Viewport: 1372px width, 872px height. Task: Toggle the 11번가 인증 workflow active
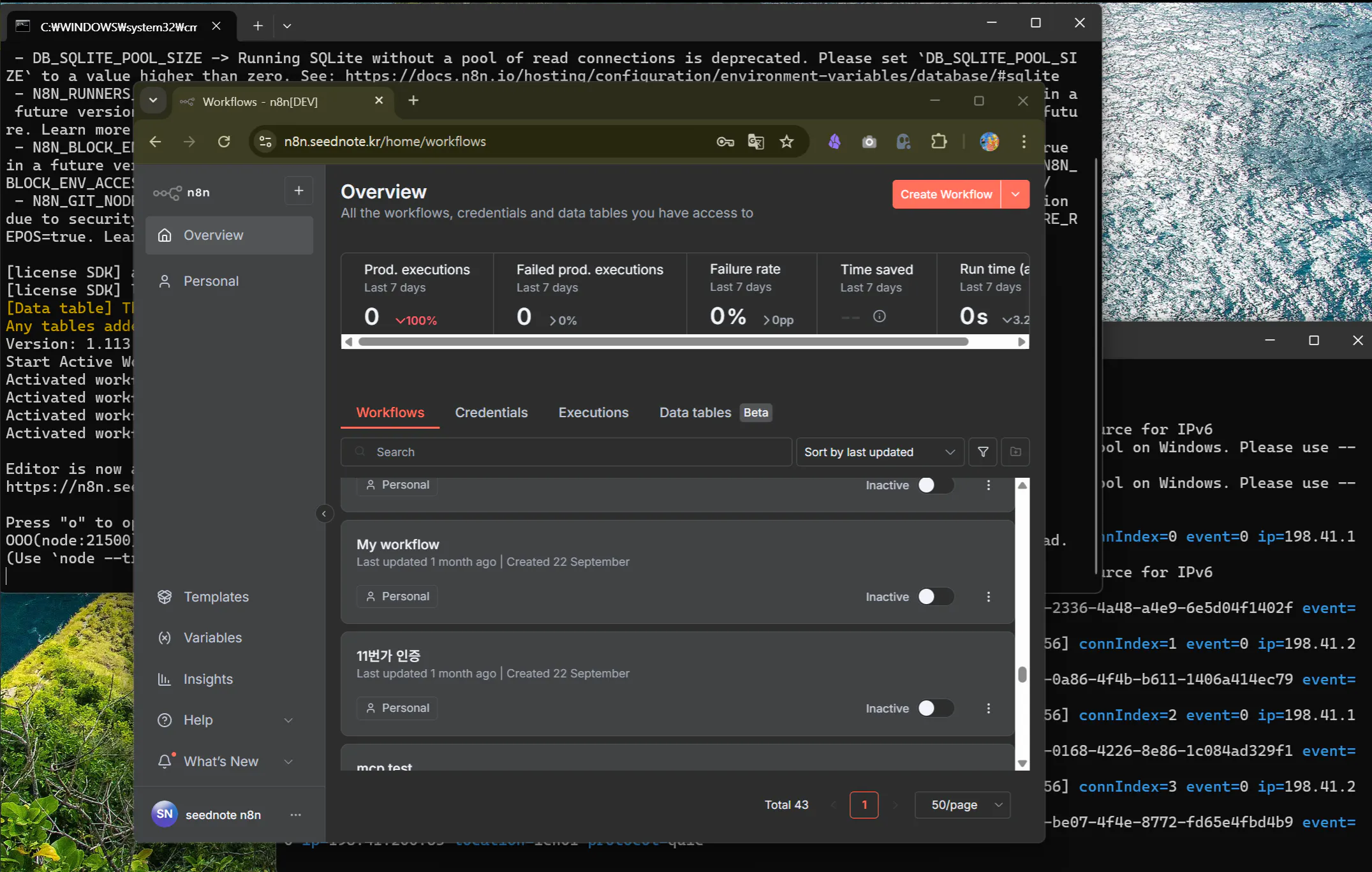934,708
